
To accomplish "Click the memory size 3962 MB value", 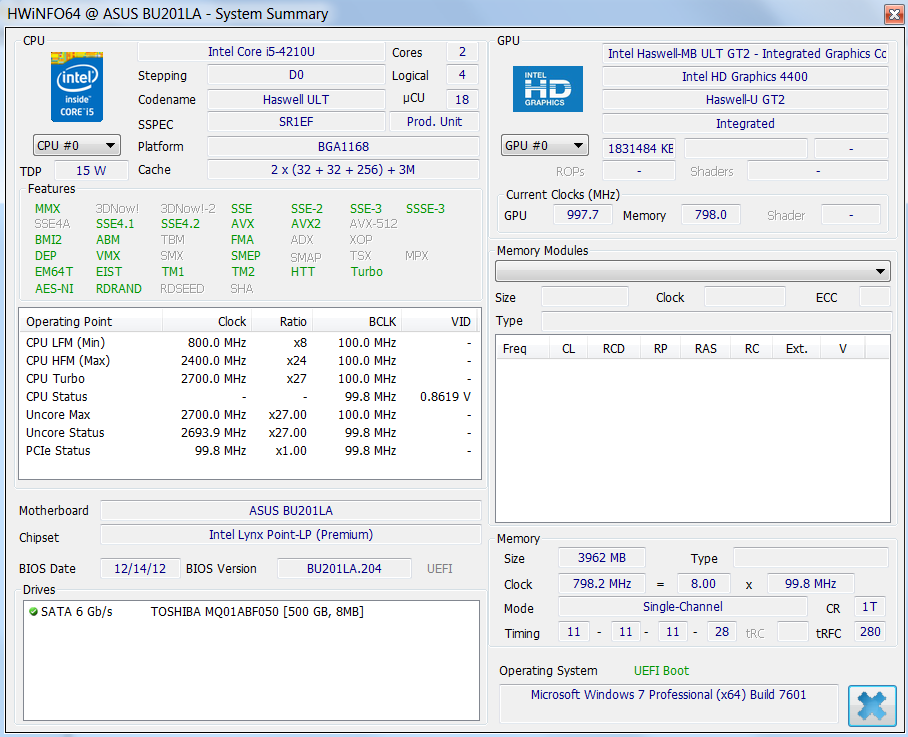I will click(x=602, y=558).
